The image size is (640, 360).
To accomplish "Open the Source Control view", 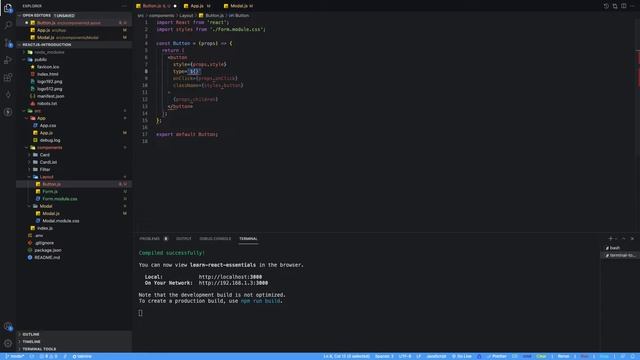I will [8, 42].
